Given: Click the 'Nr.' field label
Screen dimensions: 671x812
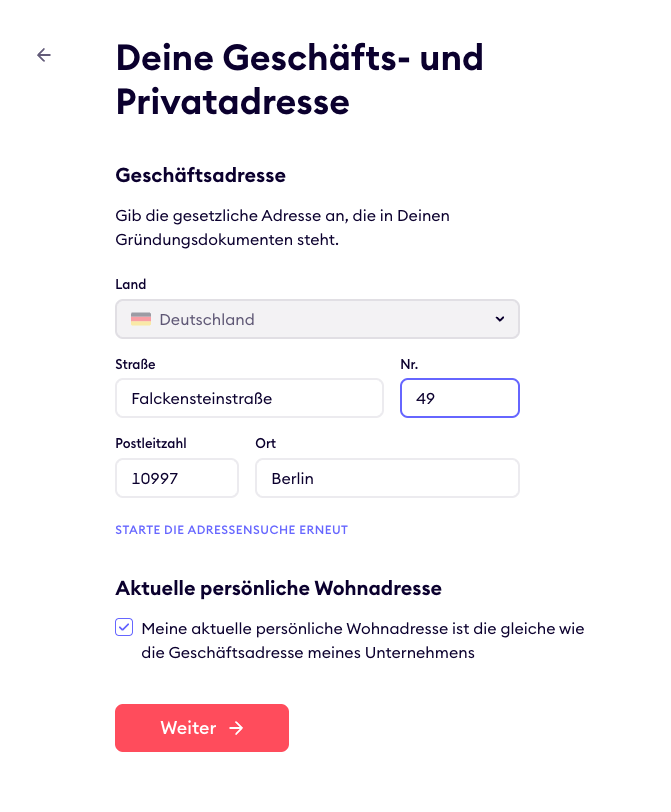Looking at the screenshot, I should (x=410, y=364).
